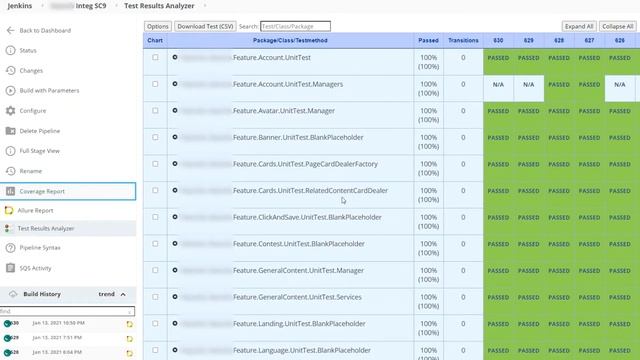
Task: Tick chart checkbox for Feature.Avatar.UnitTest.Manager
Action: click(155, 111)
